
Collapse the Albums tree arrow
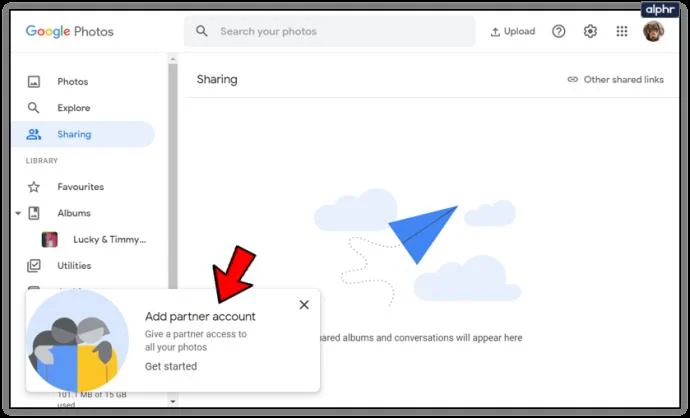pyautogui.click(x=18, y=213)
